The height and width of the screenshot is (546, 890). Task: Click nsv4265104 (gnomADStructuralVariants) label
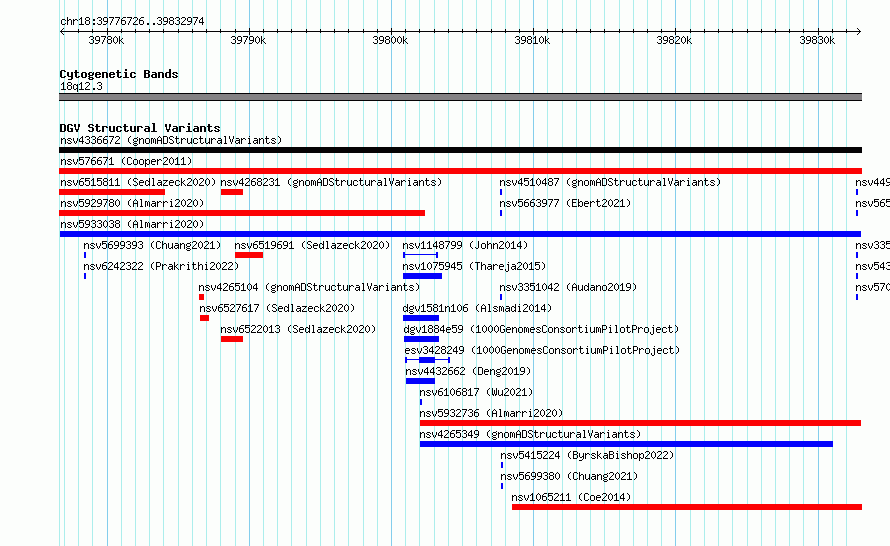pos(309,287)
